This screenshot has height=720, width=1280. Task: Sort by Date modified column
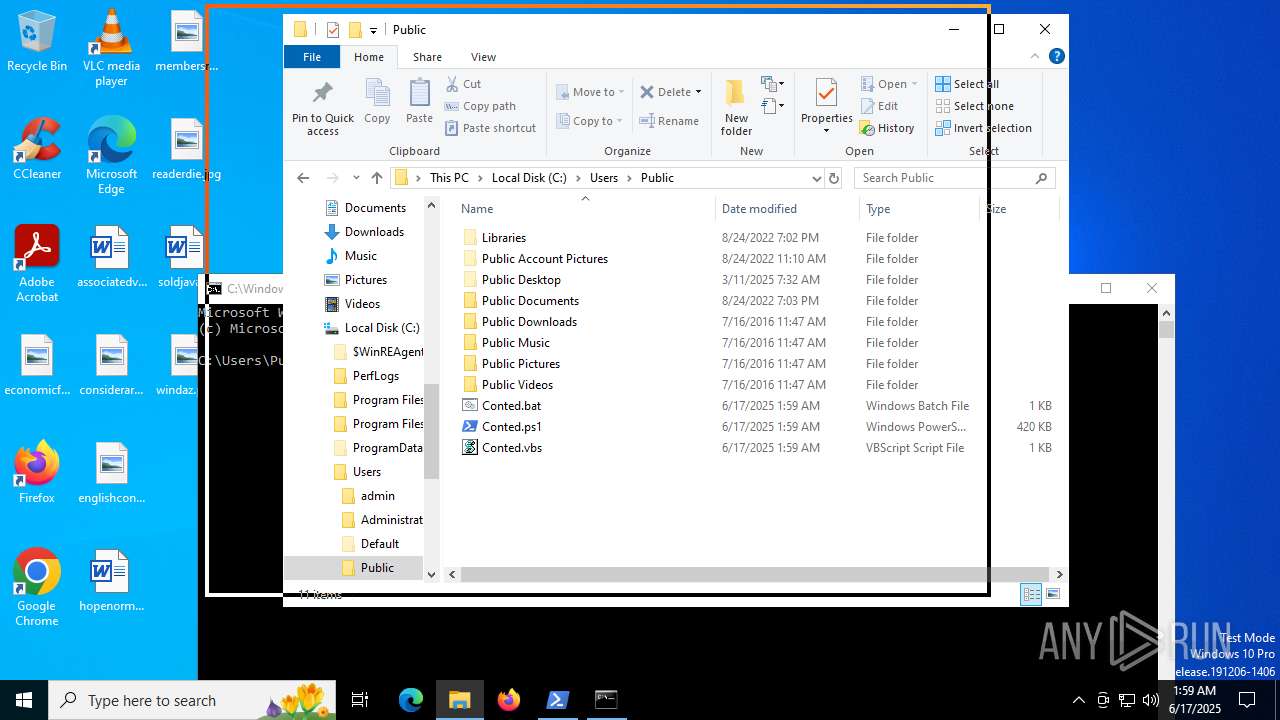[x=787, y=209]
